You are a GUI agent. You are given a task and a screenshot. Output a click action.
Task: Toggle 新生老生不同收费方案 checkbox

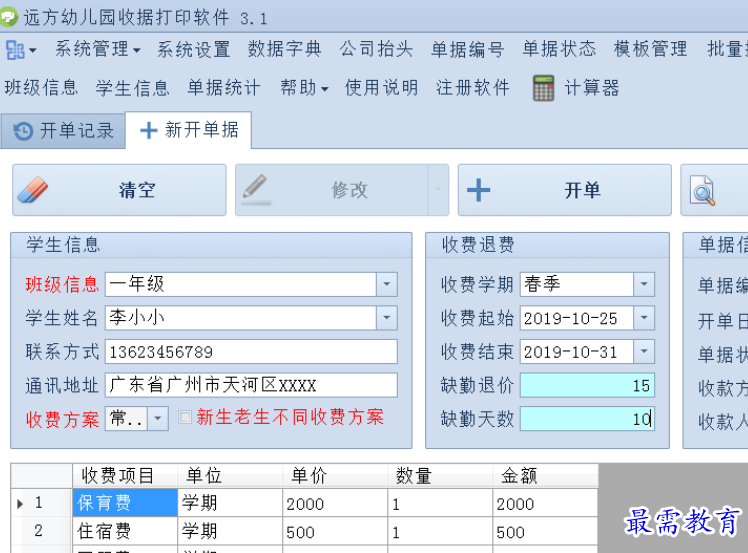(x=185, y=417)
